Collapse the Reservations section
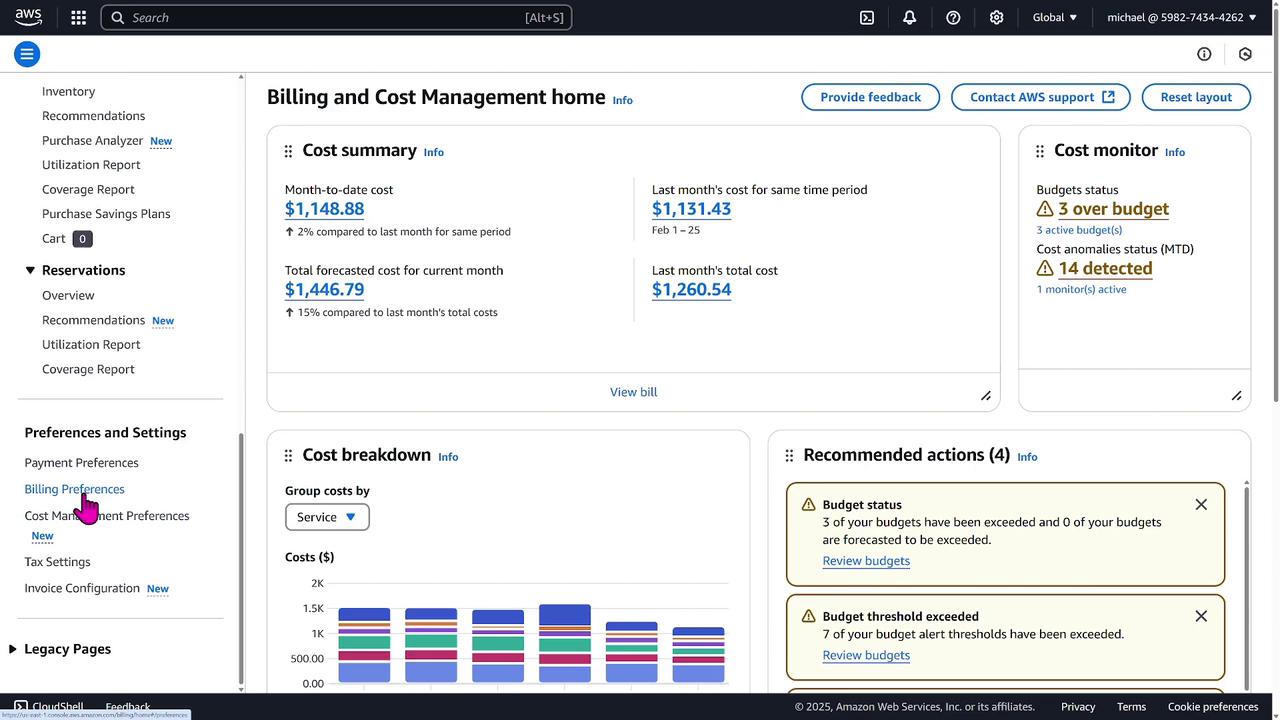The height and width of the screenshot is (720, 1280). coord(30,270)
